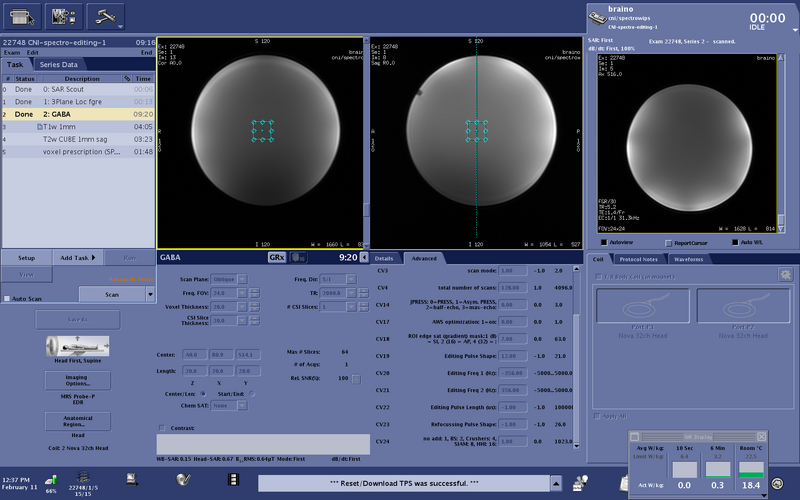Click the Setup button

pyautogui.click(x=27, y=258)
